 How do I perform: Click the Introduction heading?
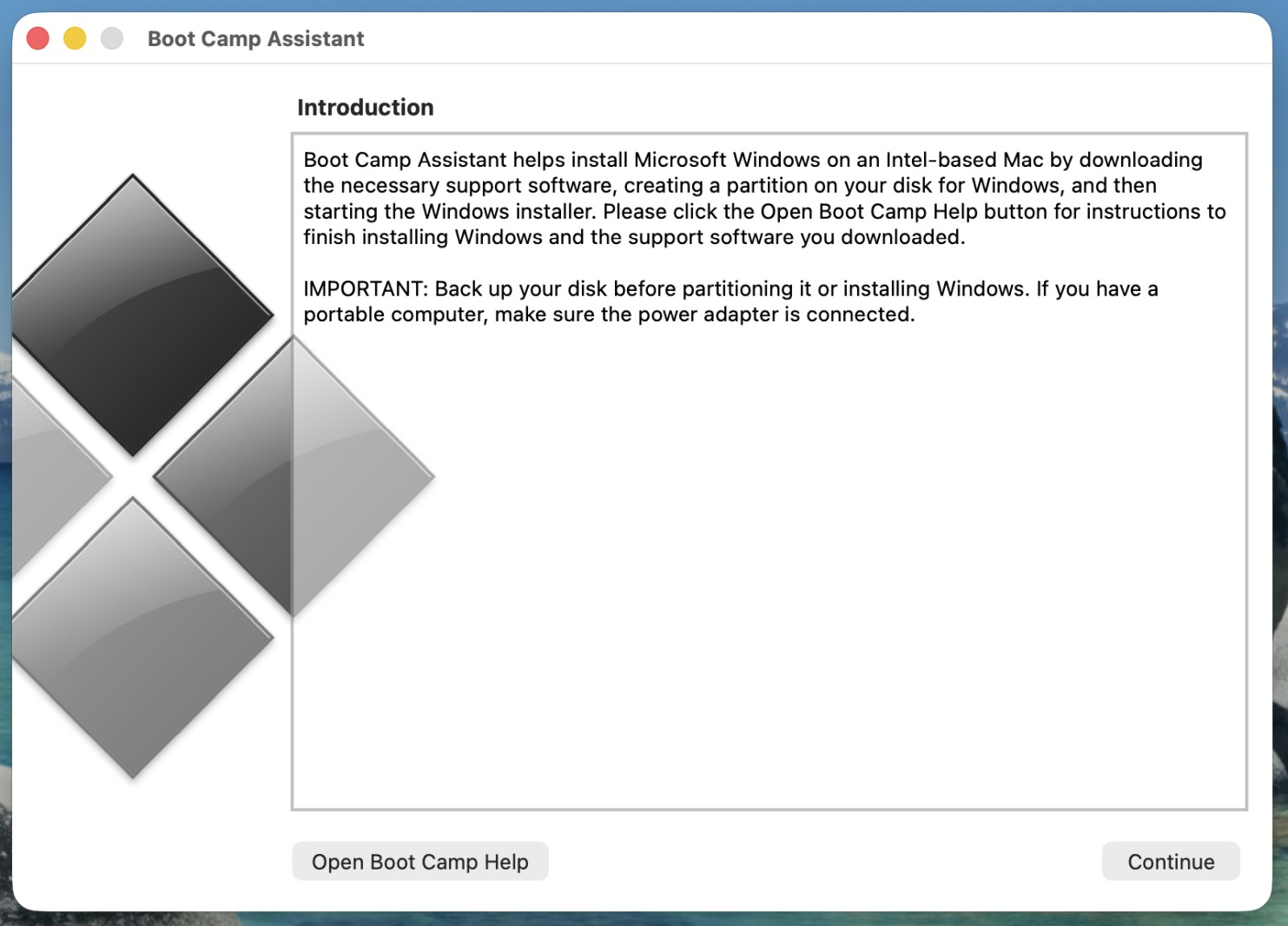coord(365,108)
